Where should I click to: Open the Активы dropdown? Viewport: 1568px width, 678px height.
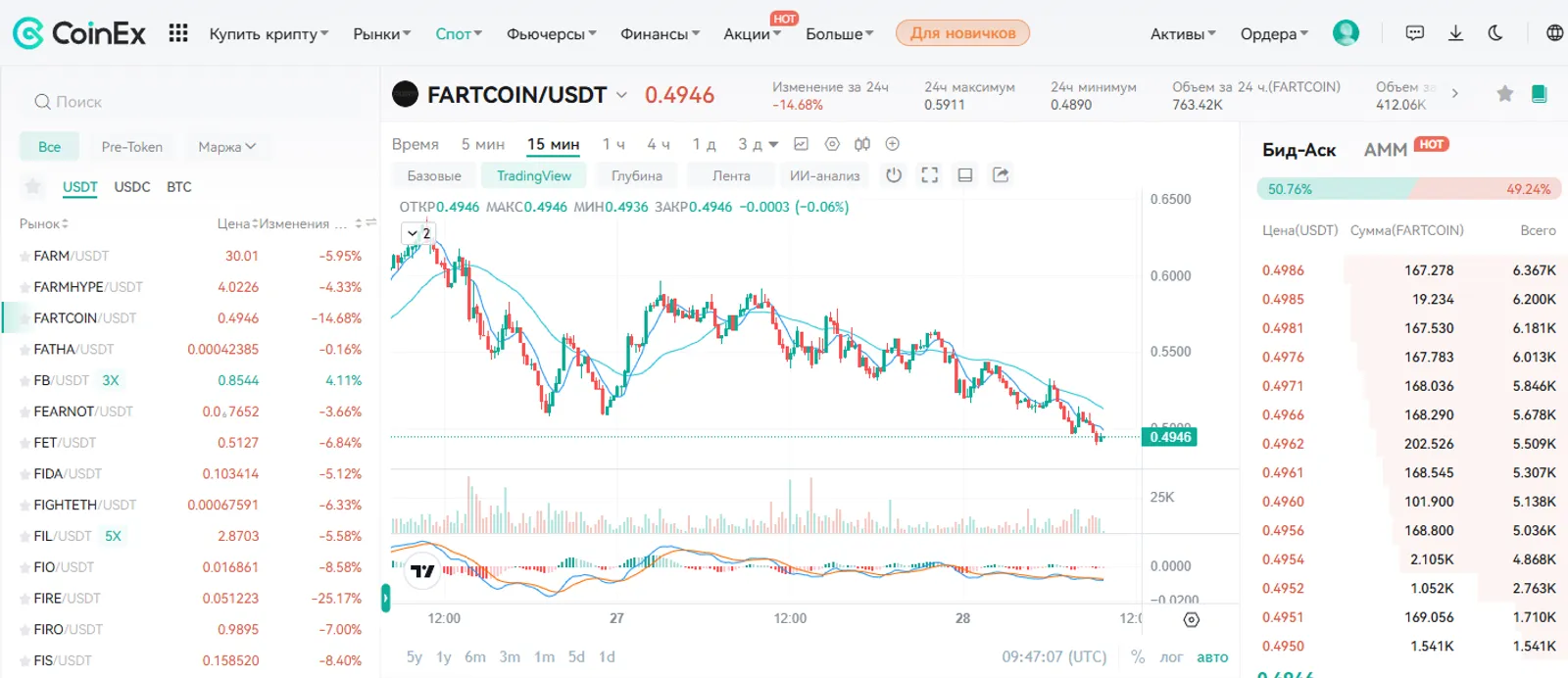click(1183, 33)
